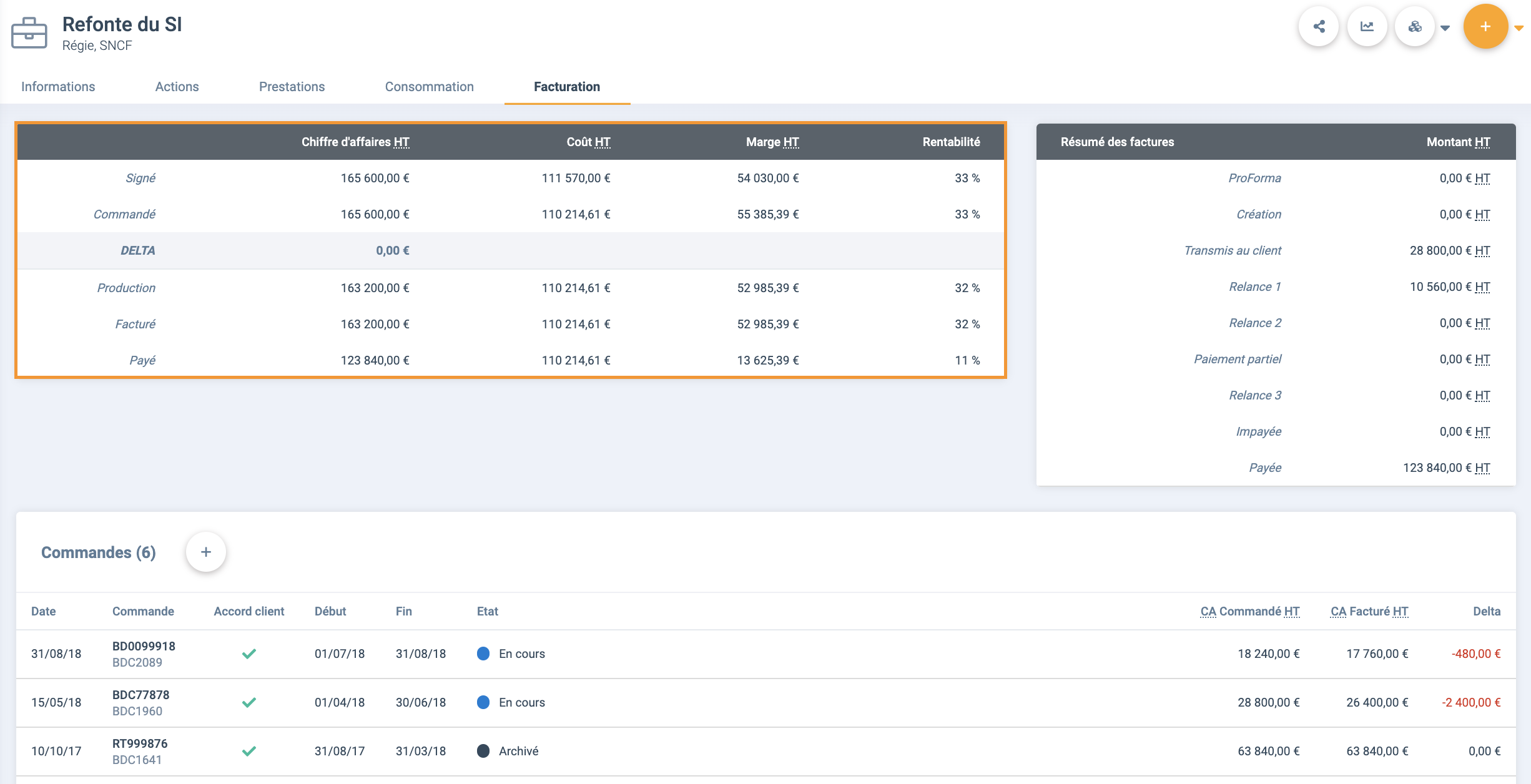
Task: Open commande RT999876
Action: click(140, 743)
